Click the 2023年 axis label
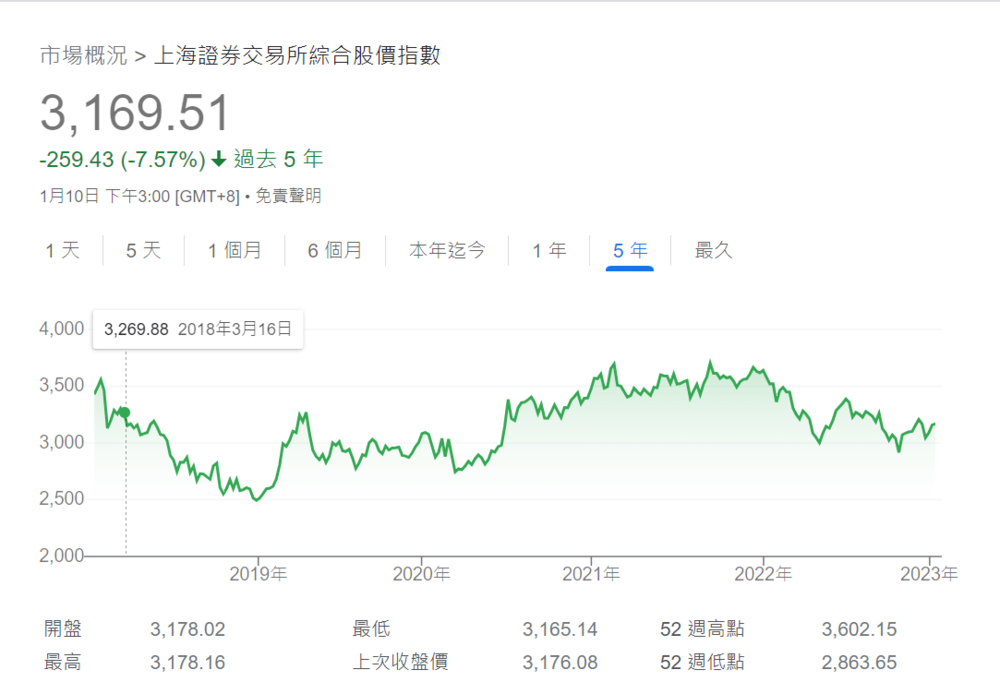Image resolution: width=1000 pixels, height=682 pixels. point(929,574)
